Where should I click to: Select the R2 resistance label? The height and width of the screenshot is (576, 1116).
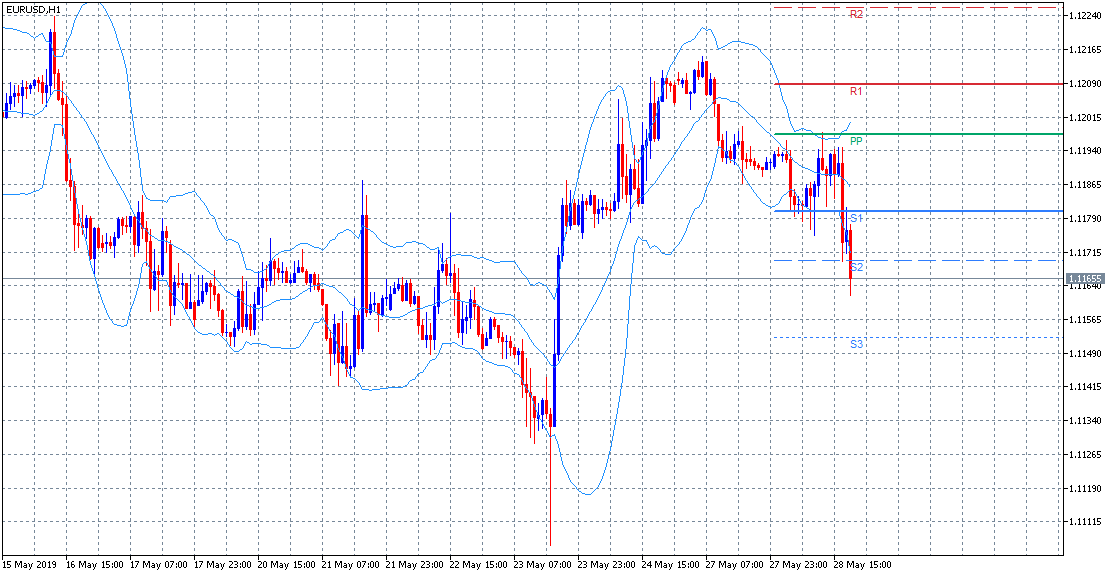857,14
